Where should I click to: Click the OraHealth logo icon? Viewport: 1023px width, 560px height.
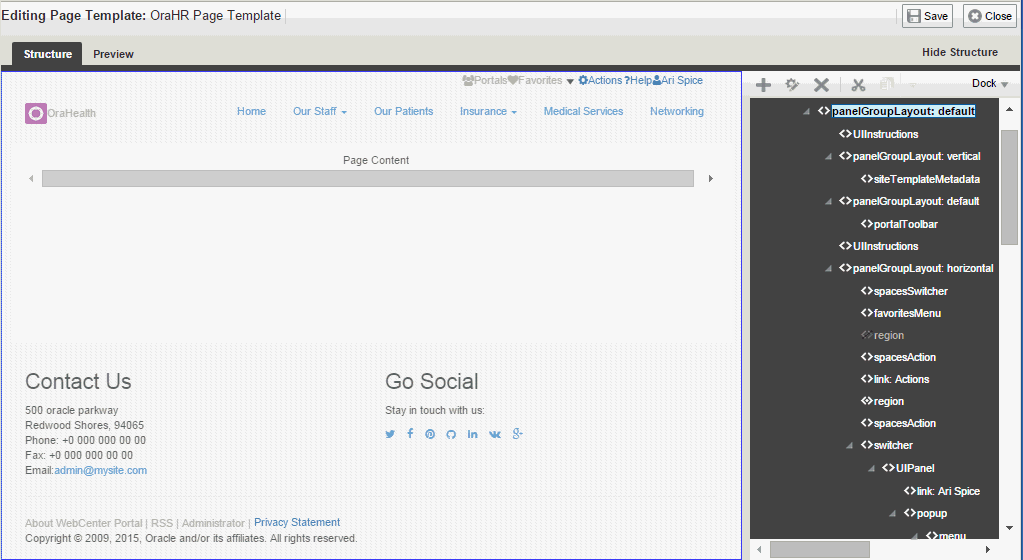(x=36, y=113)
